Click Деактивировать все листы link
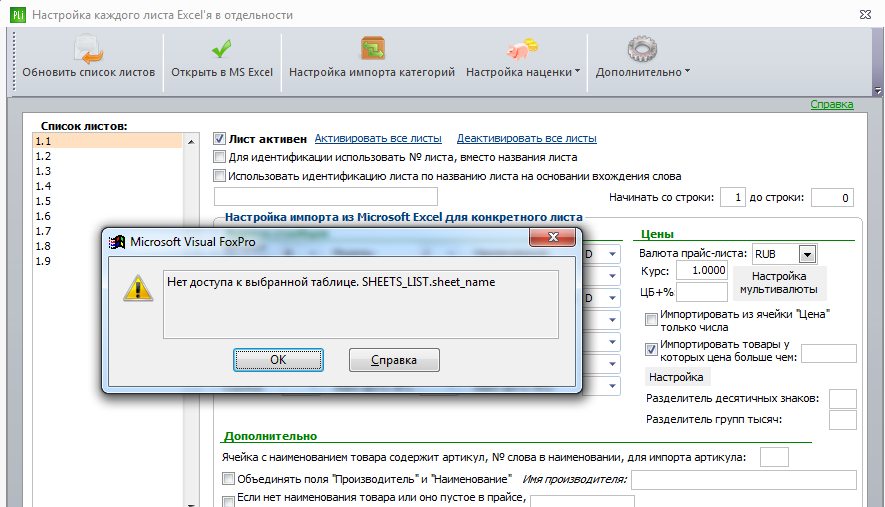This screenshot has height=507, width=885. [x=527, y=138]
